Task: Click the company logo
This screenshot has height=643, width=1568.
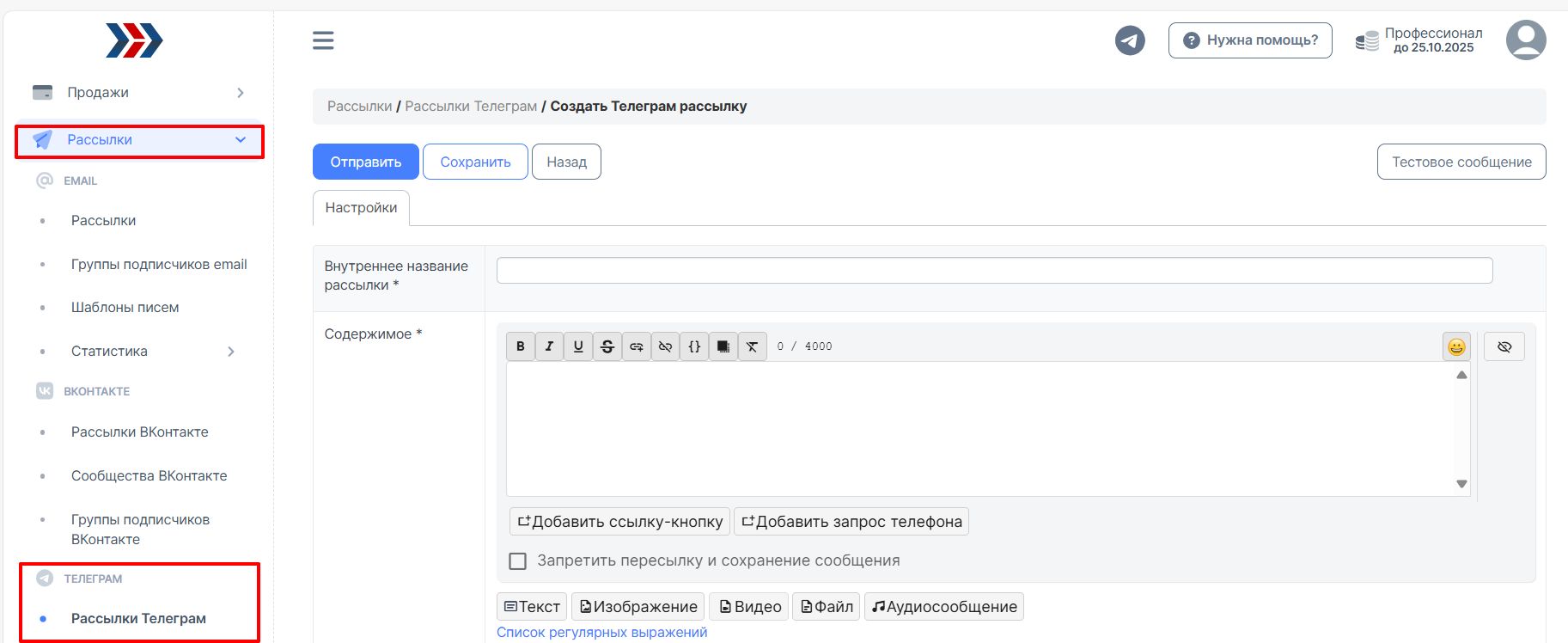Action: [x=134, y=40]
